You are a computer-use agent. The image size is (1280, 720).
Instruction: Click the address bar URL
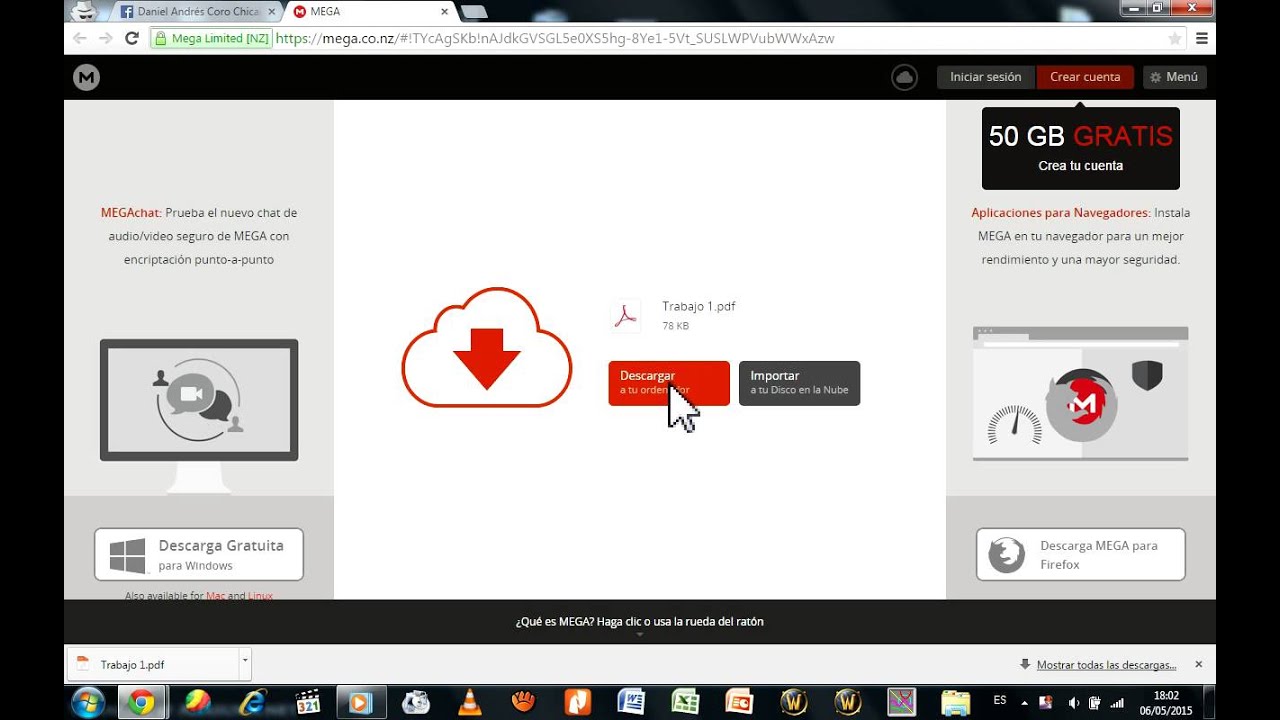pos(555,38)
